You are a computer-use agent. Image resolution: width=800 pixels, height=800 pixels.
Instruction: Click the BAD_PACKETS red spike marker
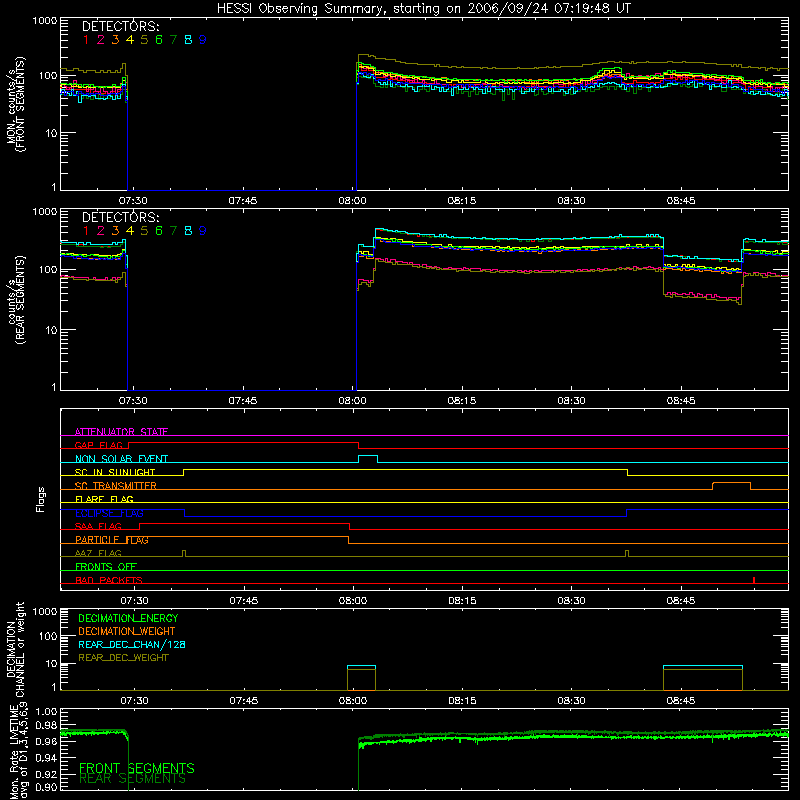754,580
